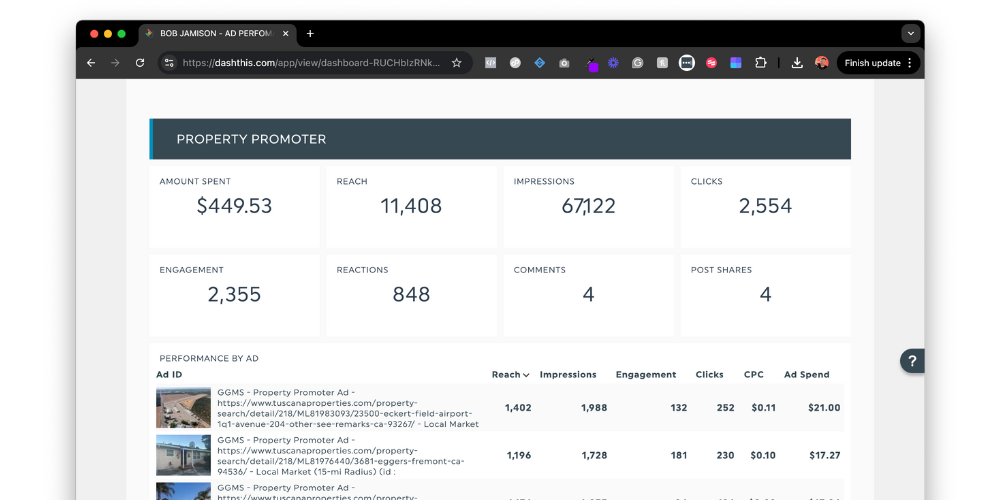1000x500 pixels.
Task: Select the Reactions 848 value
Action: pos(411,295)
